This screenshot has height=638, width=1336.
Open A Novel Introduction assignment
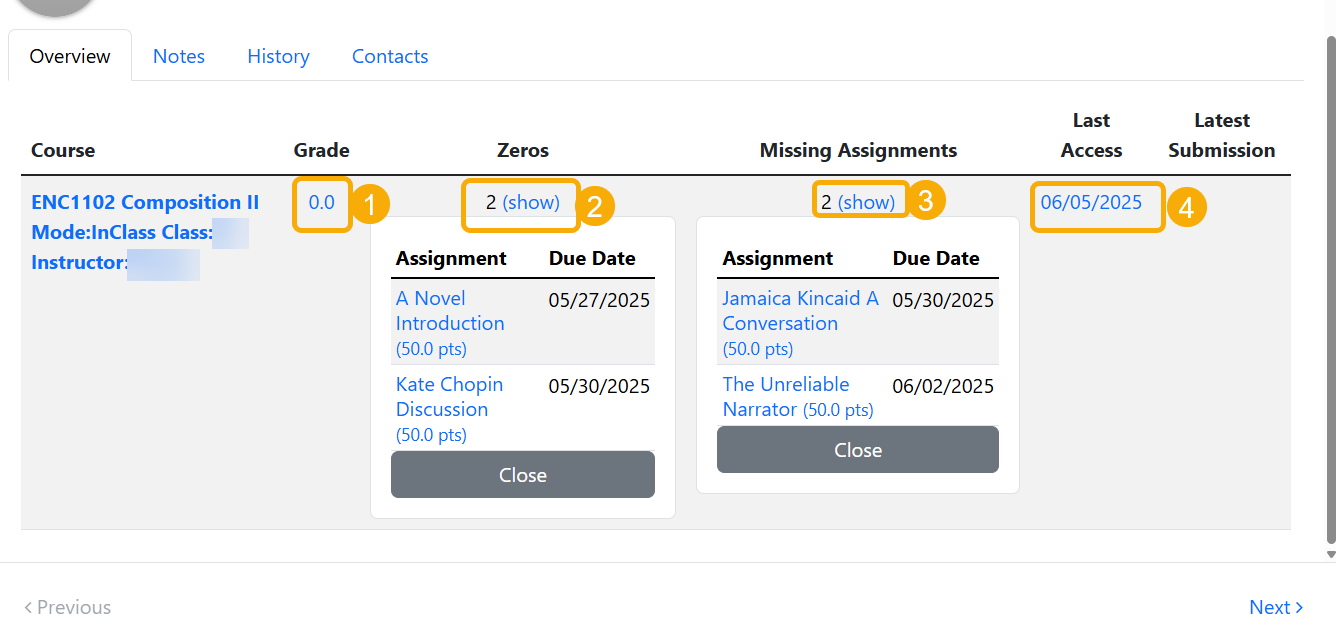[x=449, y=310]
